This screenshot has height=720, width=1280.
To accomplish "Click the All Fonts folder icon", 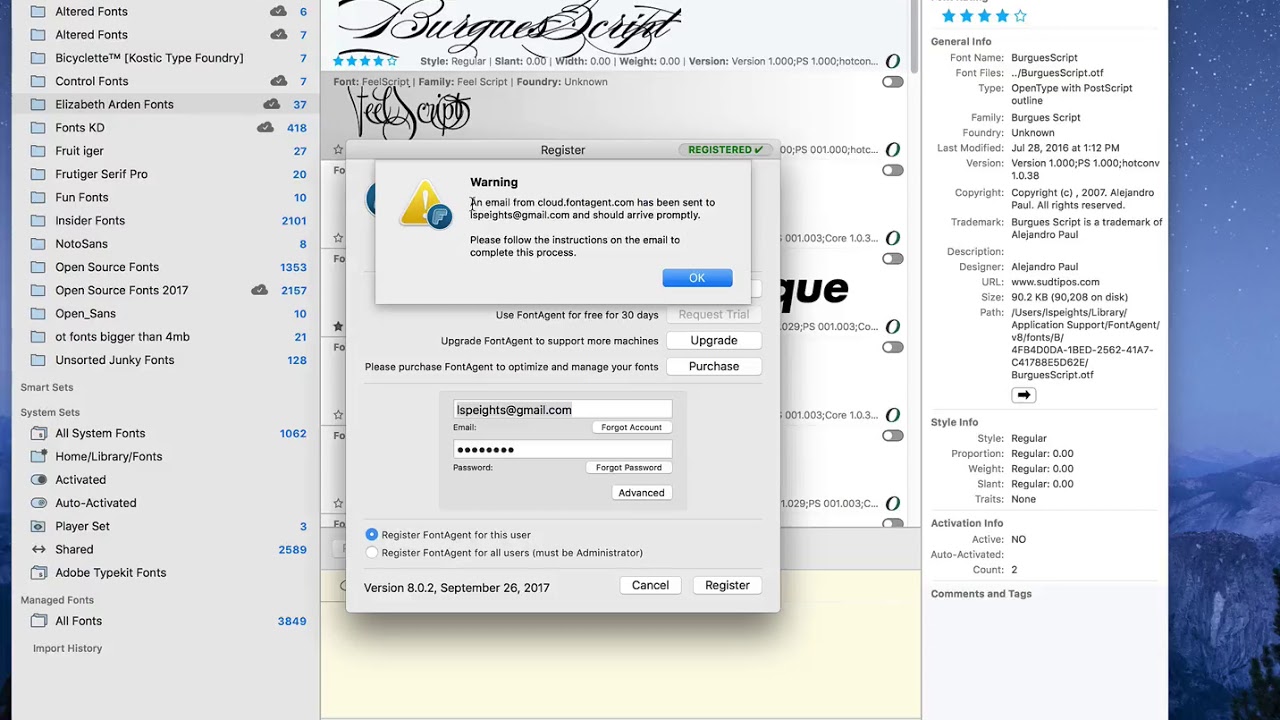I will click(38, 621).
